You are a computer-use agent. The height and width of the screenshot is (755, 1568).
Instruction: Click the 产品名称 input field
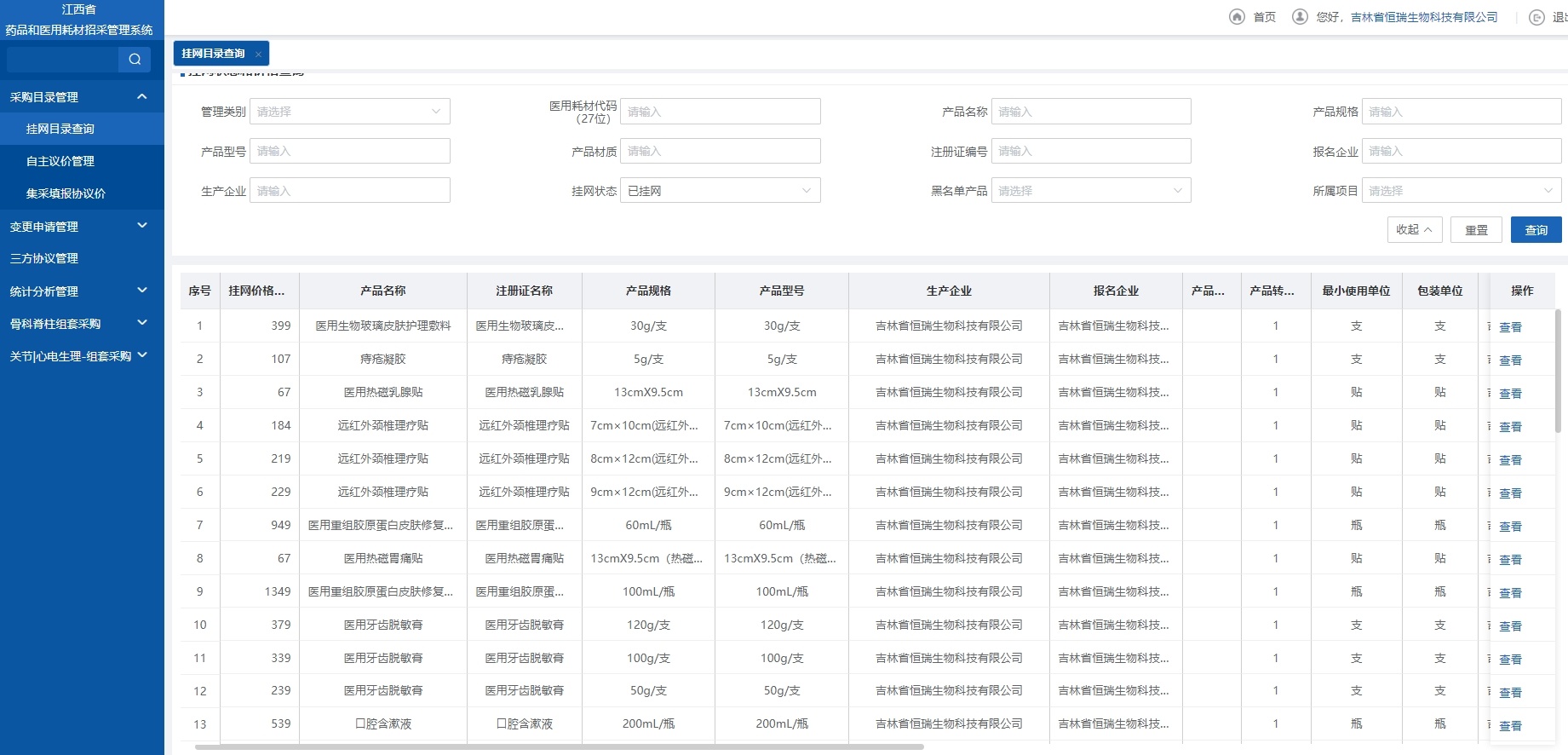click(1091, 112)
